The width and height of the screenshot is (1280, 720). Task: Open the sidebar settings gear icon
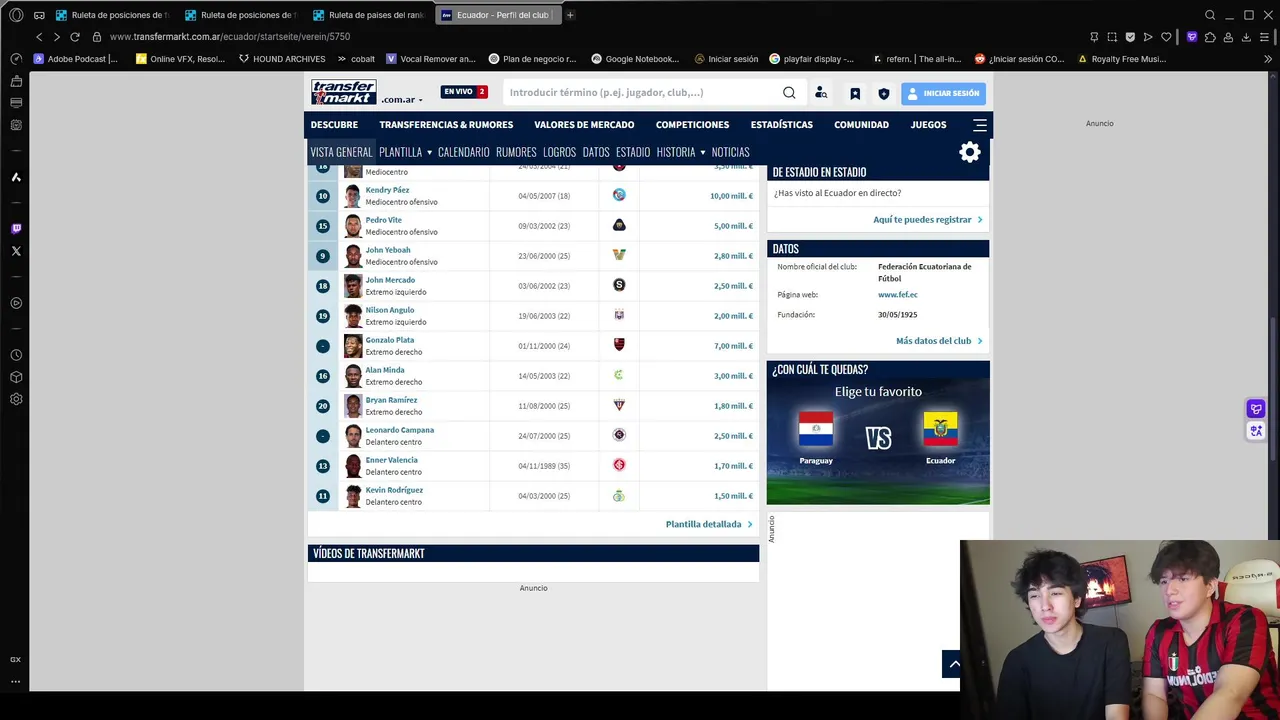coord(16,399)
